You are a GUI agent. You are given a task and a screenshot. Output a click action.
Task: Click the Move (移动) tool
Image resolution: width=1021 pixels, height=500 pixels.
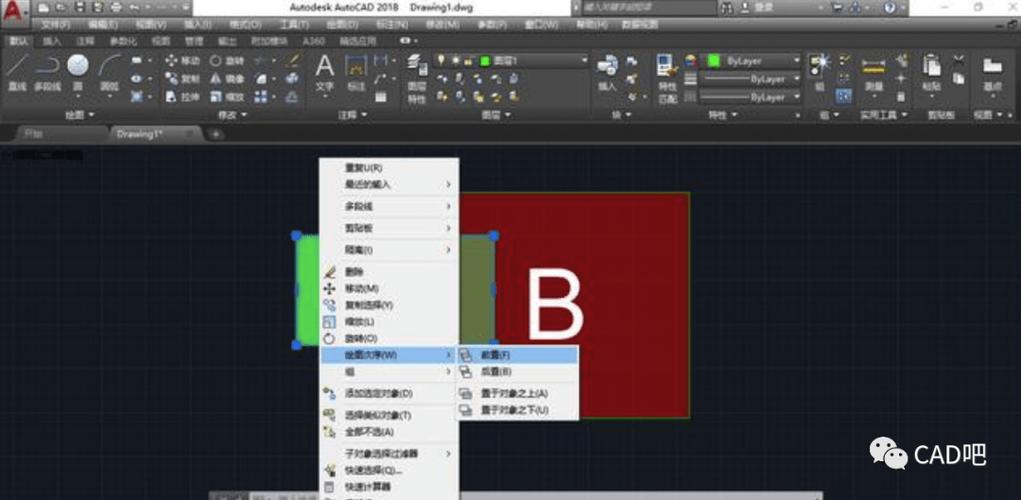(x=183, y=61)
